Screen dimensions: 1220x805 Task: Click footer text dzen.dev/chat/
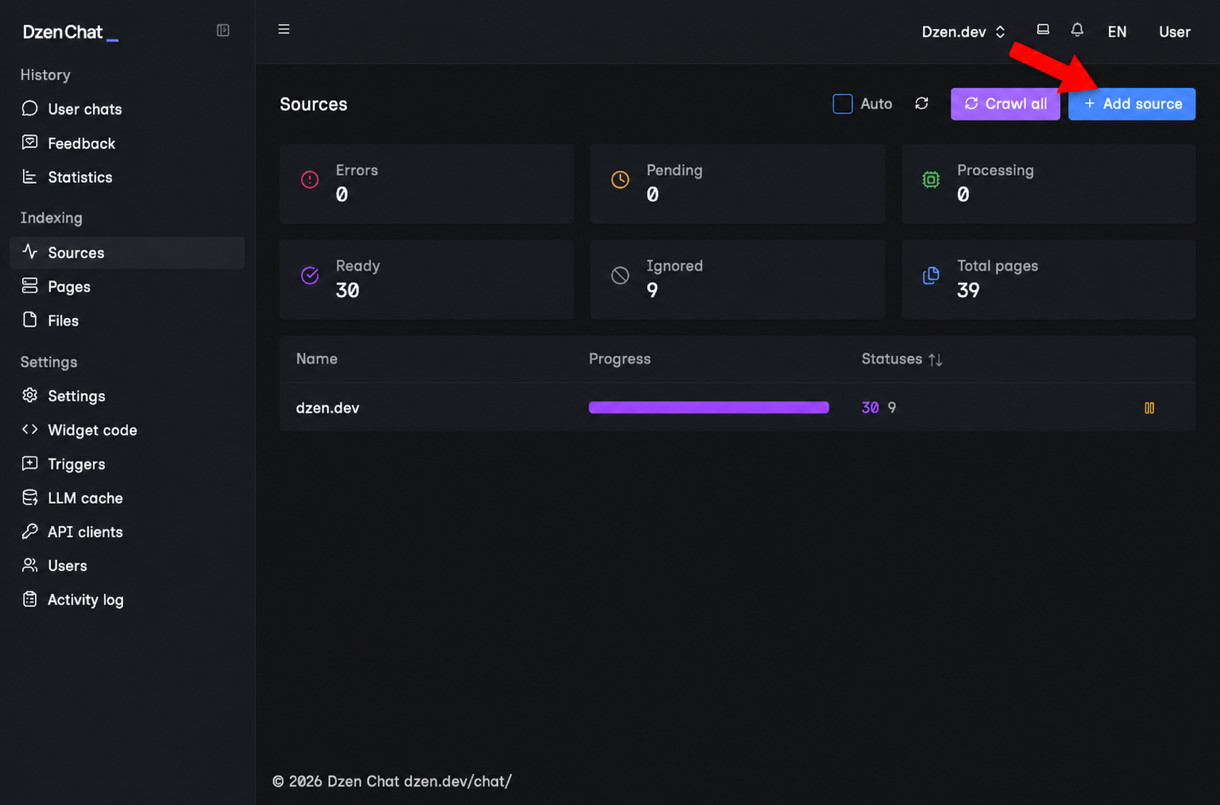coord(458,781)
